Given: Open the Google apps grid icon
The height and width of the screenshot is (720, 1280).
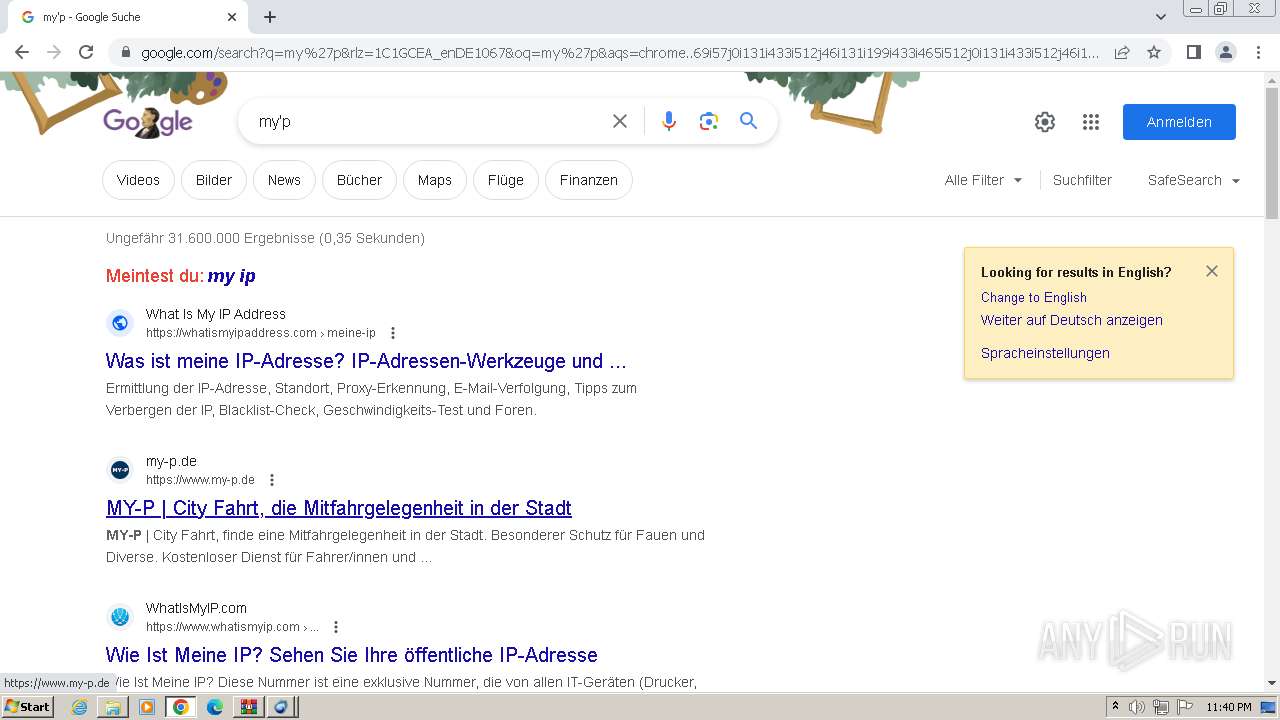Looking at the screenshot, I should pyautogui.click(x=1091, y=122).
